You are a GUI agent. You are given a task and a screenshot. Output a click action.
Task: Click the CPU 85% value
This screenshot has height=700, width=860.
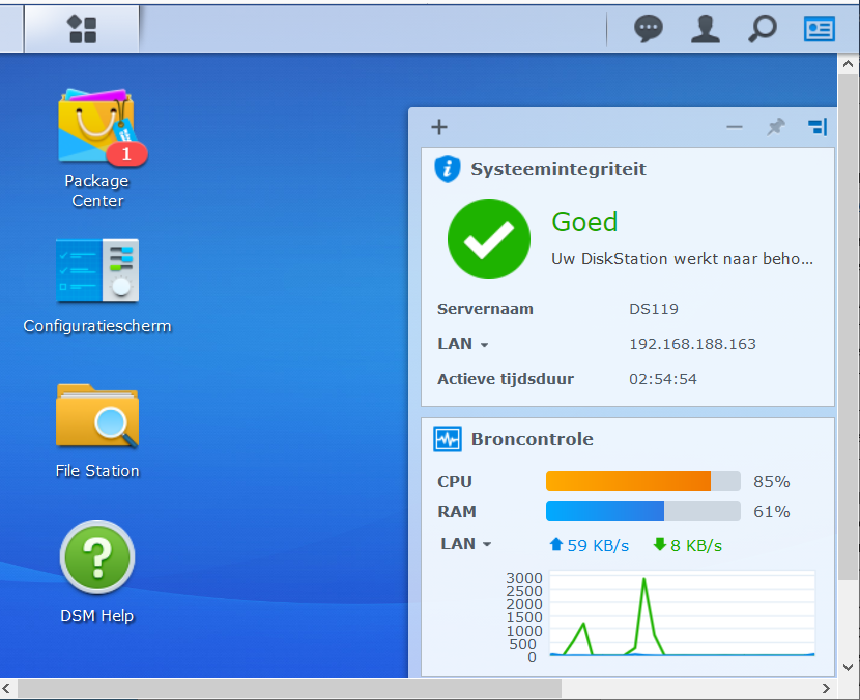point(772,481)
